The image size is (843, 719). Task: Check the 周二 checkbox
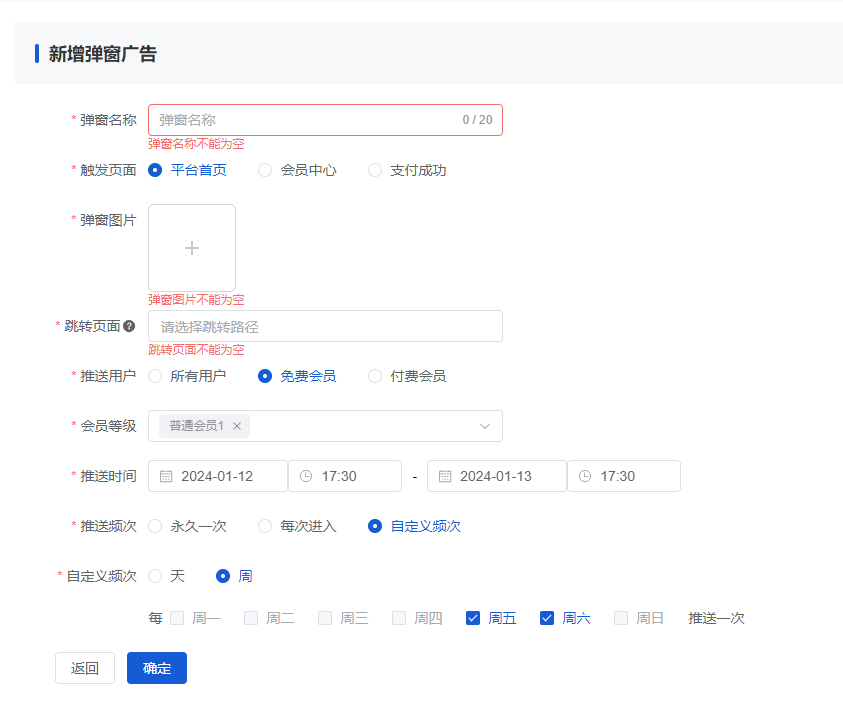click(x=251, y=618)
